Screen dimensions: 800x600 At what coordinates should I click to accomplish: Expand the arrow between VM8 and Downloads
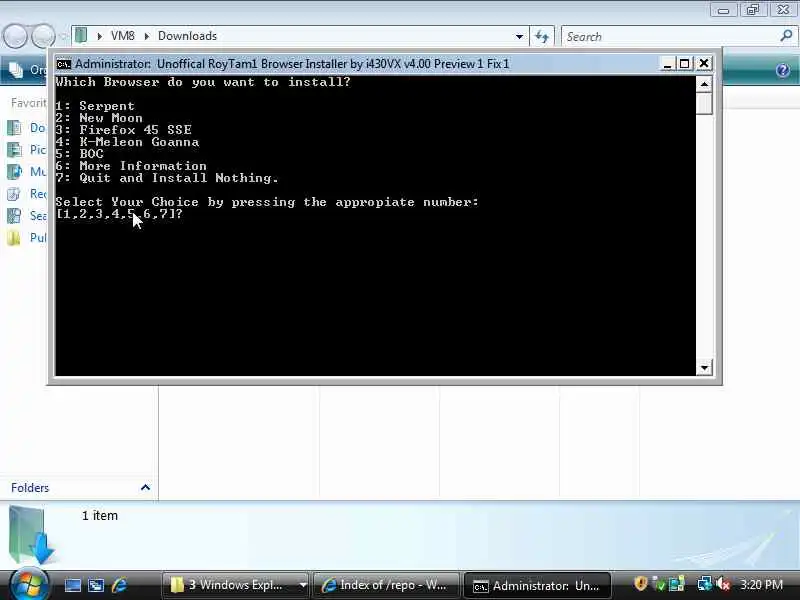pyautogui.click(x=146, y=36)
